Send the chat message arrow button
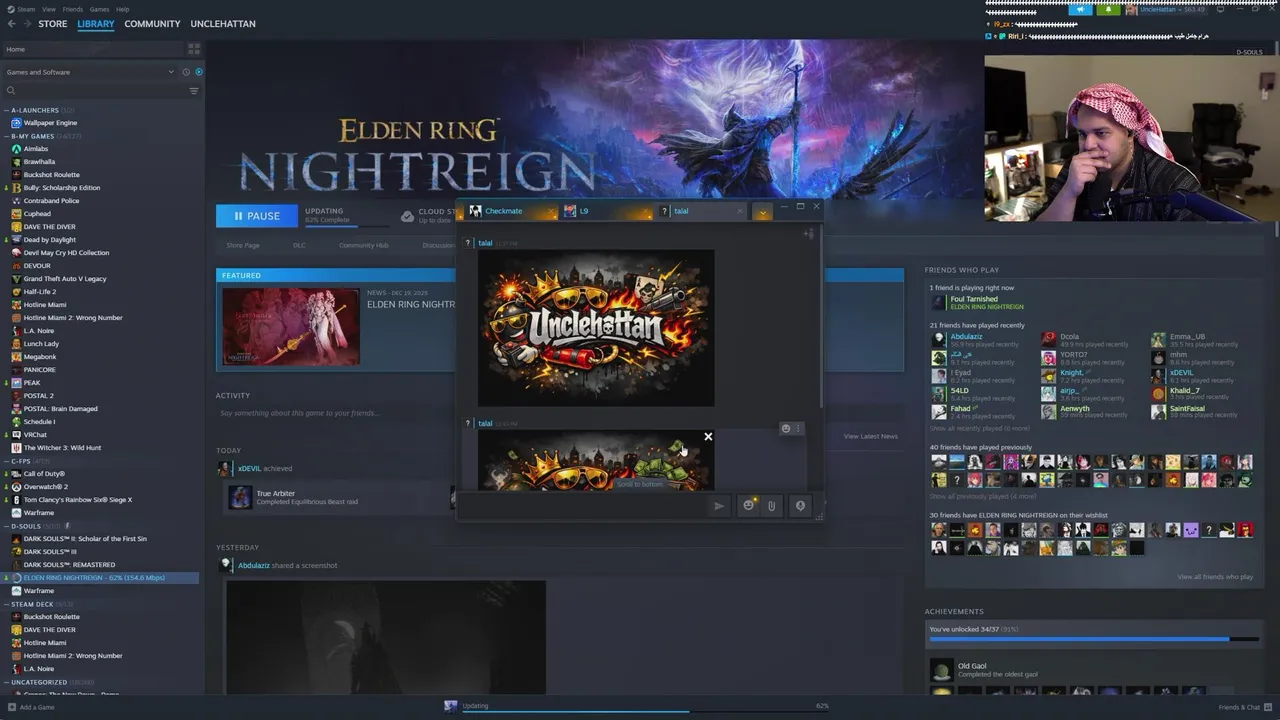The image size is (1280, 720). [x=718, y=506]
